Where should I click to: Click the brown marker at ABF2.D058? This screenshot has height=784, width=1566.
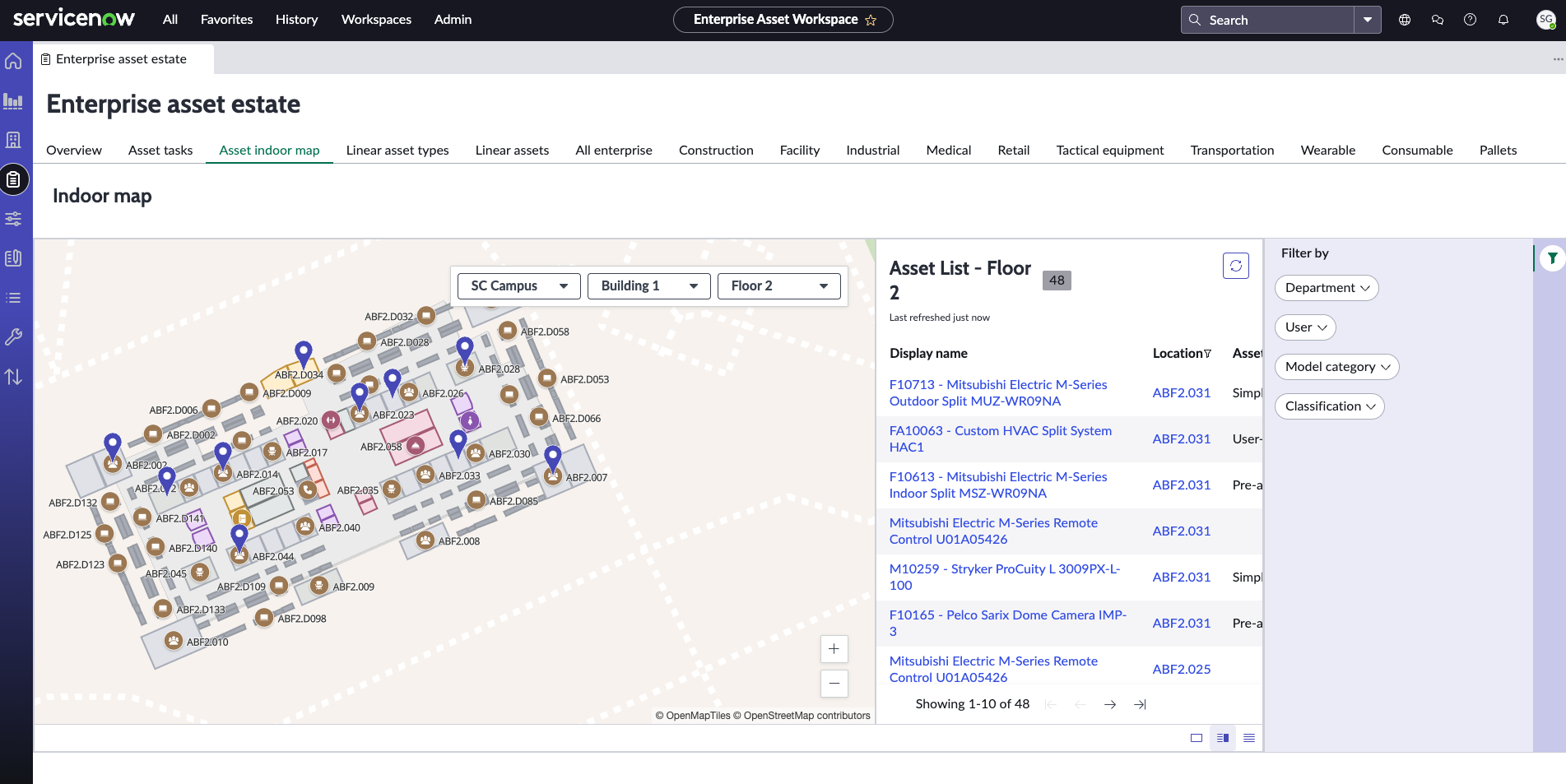[508, 331]
